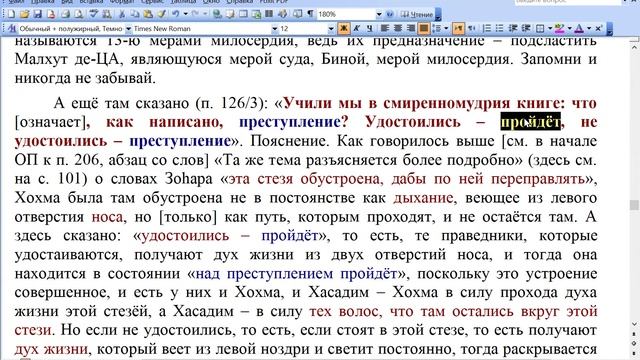The height and width of the screenshot is (360, 640).
Task: Open print preview from the toolbar
Action: pos(78,14)
